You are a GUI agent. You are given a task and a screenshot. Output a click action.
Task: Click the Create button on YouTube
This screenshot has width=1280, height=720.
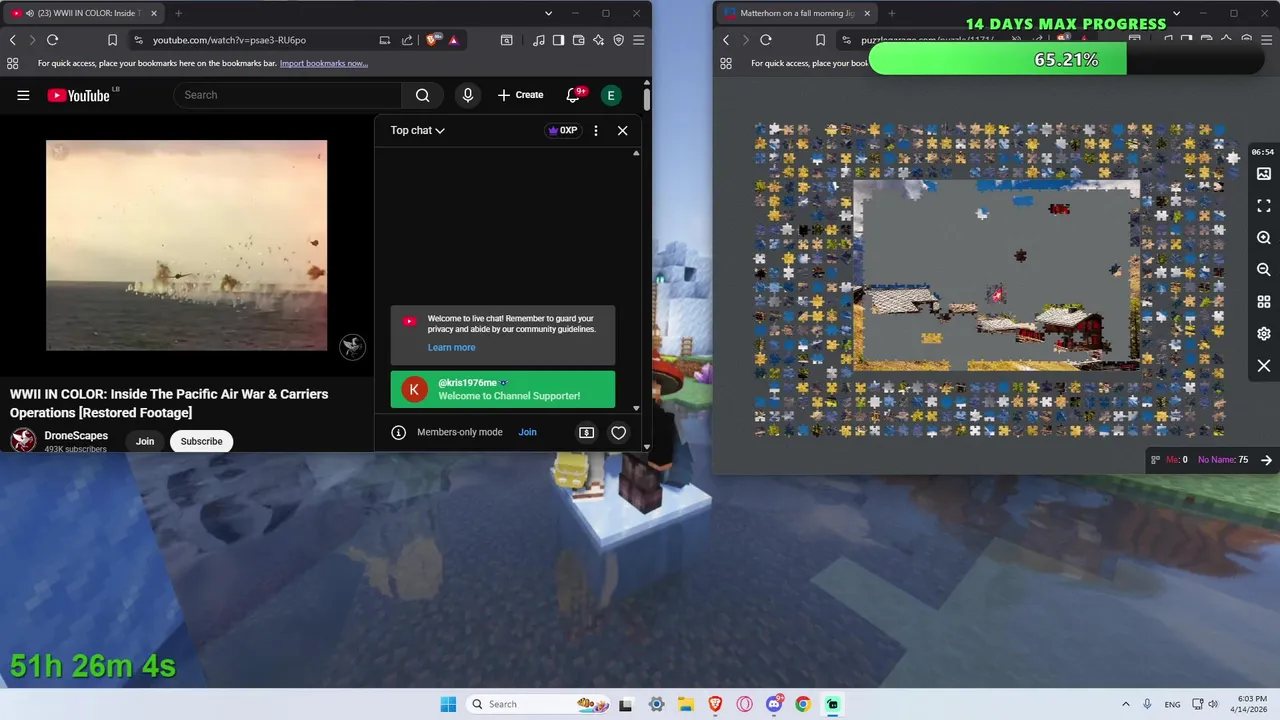pyautogui.click(x=520, y=95)
